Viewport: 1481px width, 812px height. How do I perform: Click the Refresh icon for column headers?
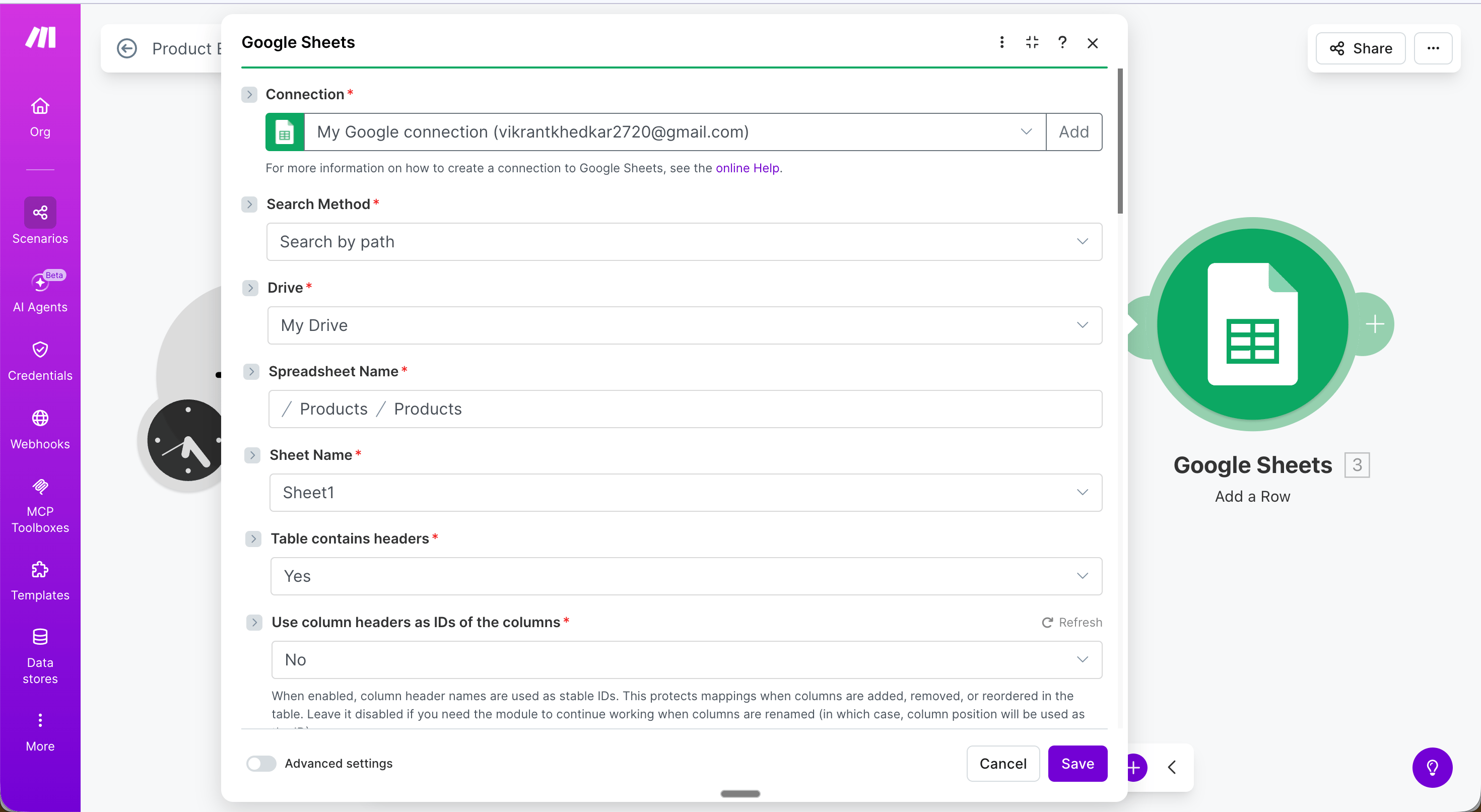[x=1047, y=622]
